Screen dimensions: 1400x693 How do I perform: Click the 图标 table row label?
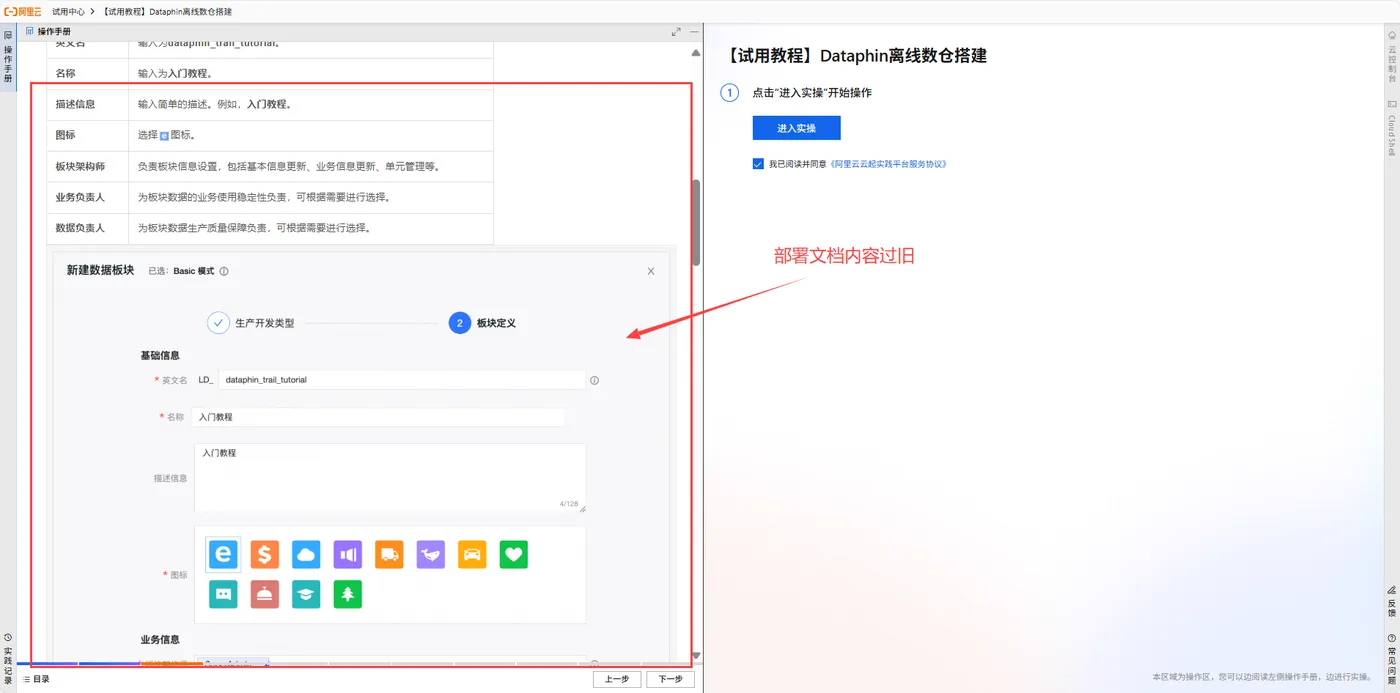click(x=66, y=135)
